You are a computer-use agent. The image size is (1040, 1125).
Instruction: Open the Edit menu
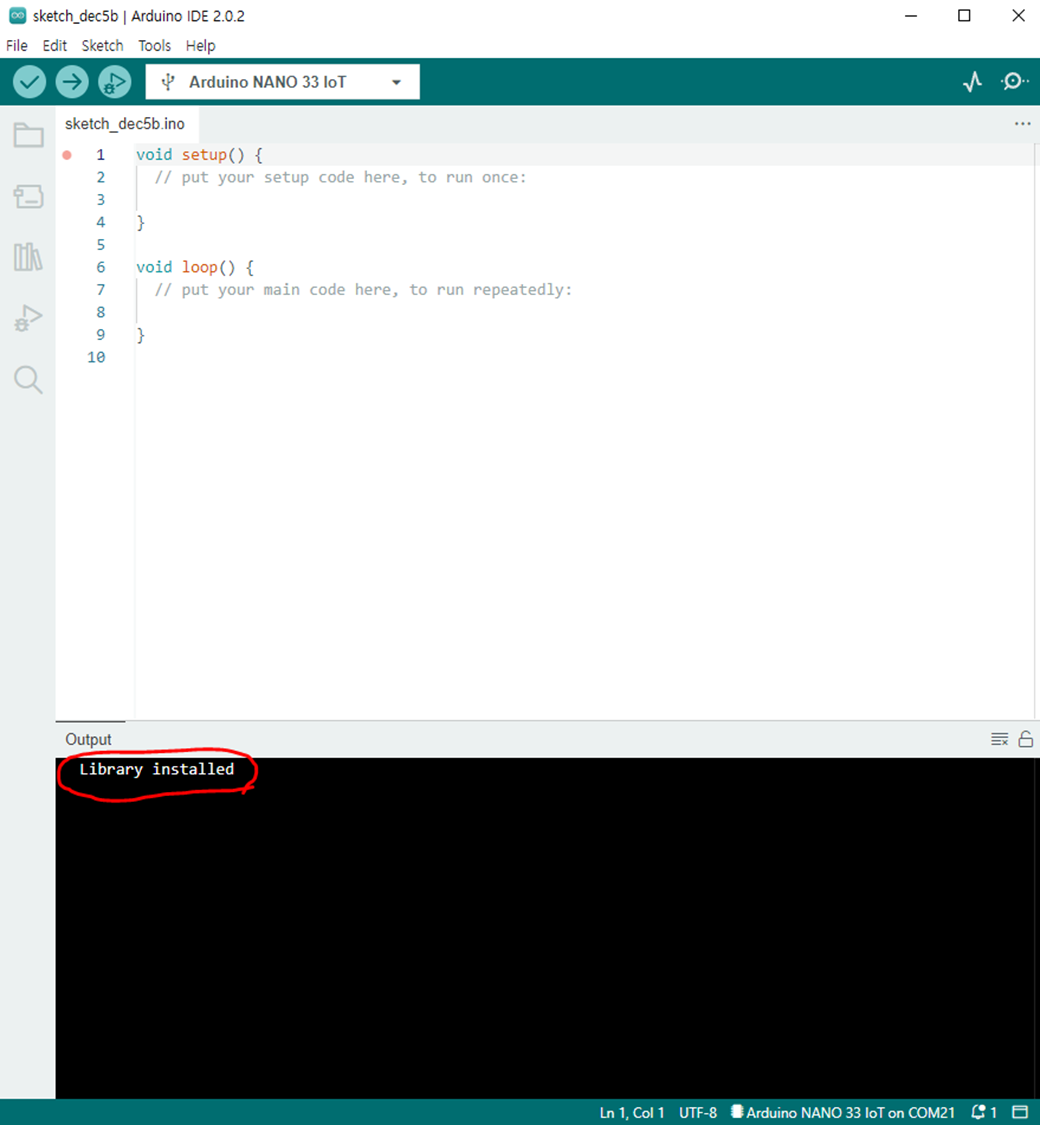[x=55, y=45]
